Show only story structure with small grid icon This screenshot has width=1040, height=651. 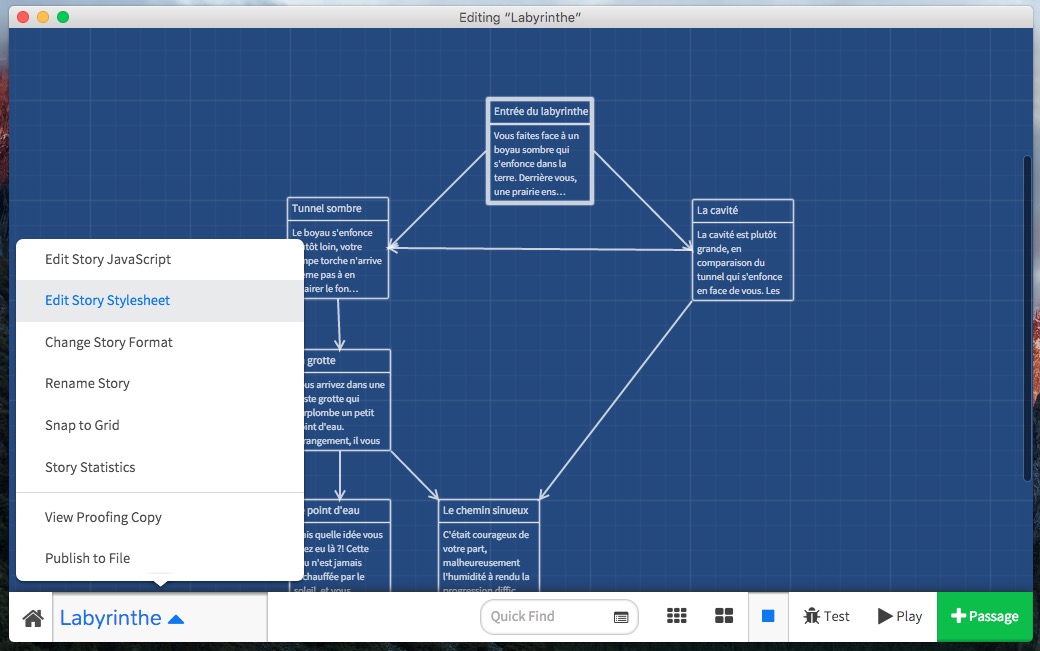point(677,616)
